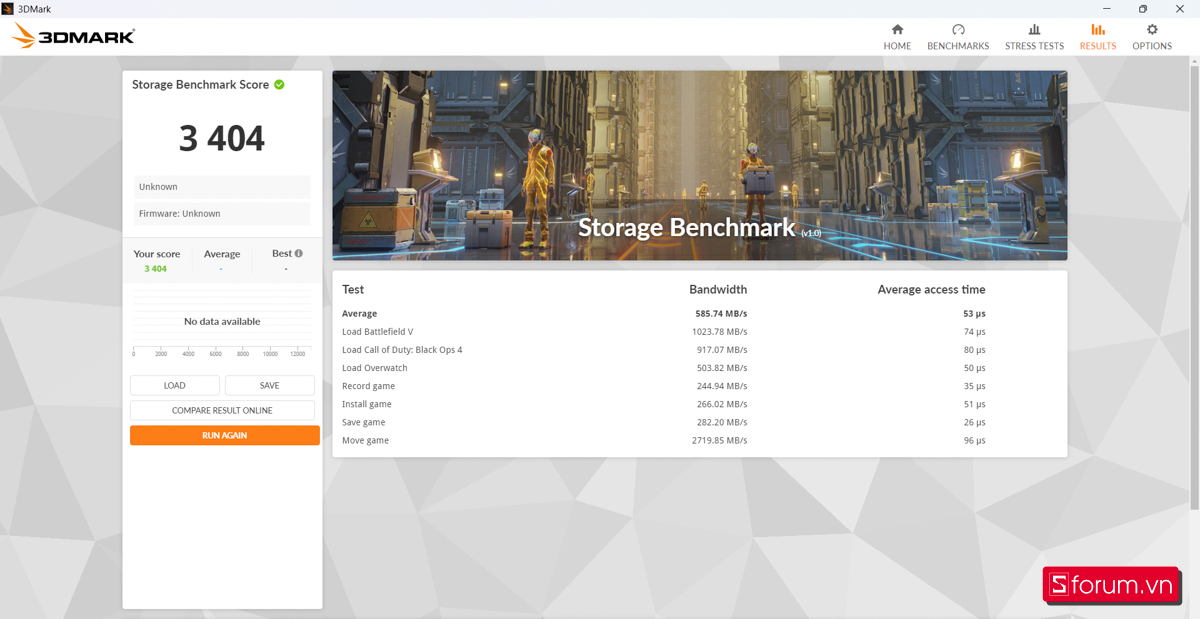1200x619 pixels.
Task: Click the 53 µs average access time
Action: coord(974,314)
